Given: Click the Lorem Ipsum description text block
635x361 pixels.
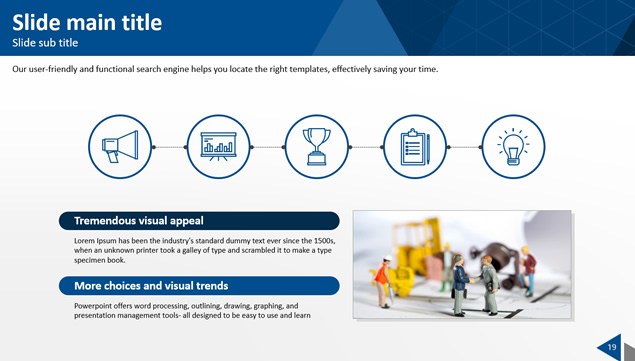Looking at the screenshot, I should tap(205, 250).
